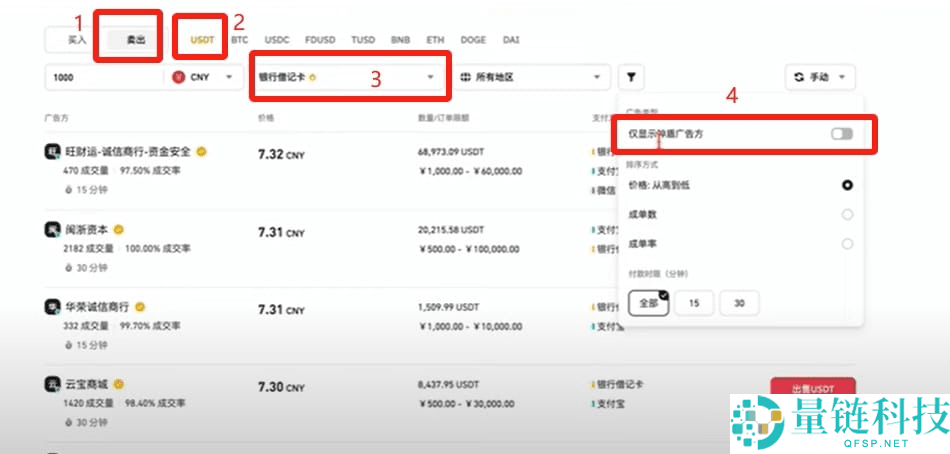Click clock icon in 云宝商城 row

pos(68,422)
